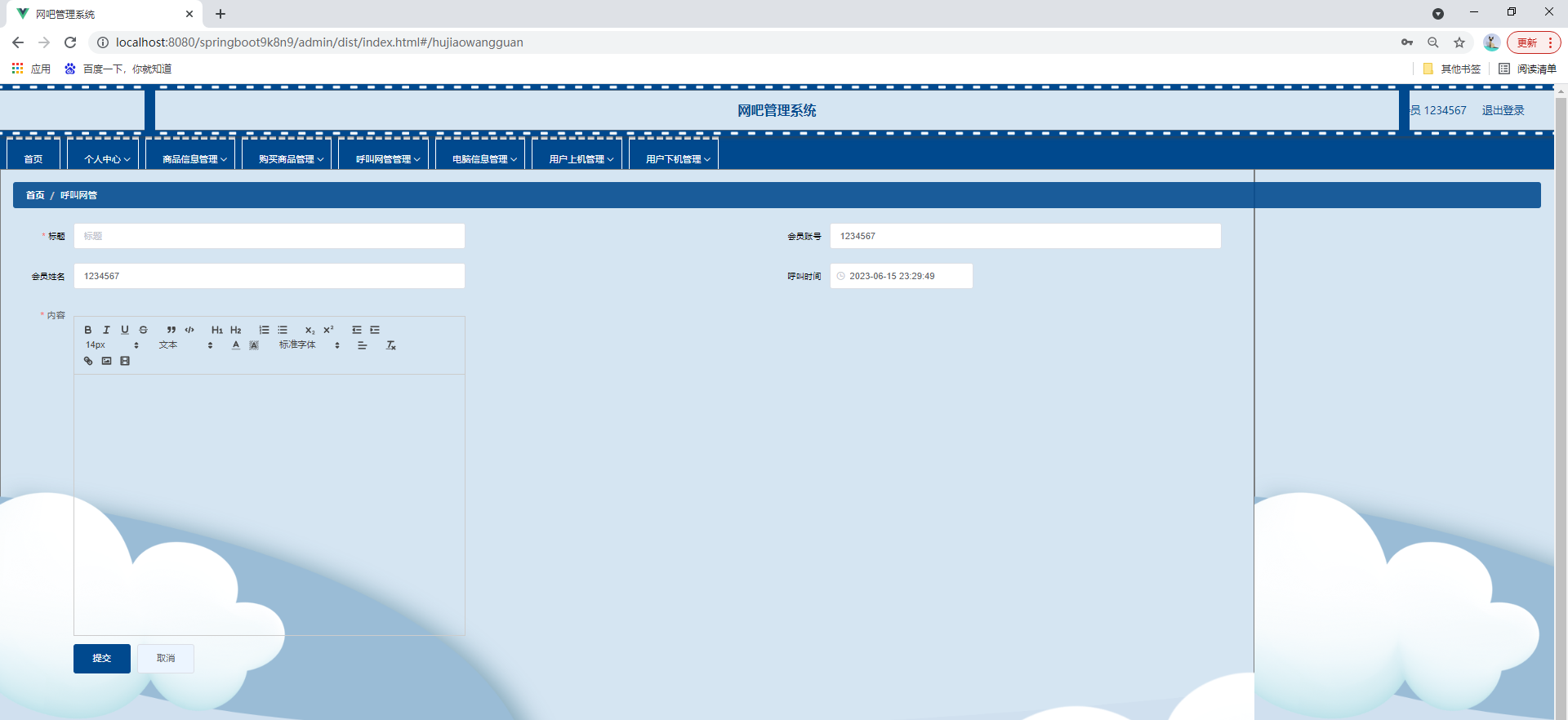Click the 更新 browser update button
1568x720 pixels.
(1534, 42)
